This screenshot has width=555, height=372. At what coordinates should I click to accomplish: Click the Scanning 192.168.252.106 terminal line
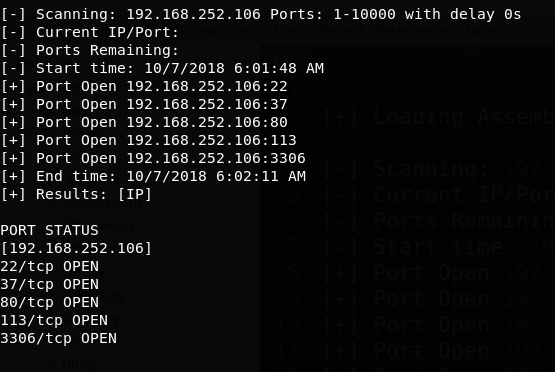261,15
